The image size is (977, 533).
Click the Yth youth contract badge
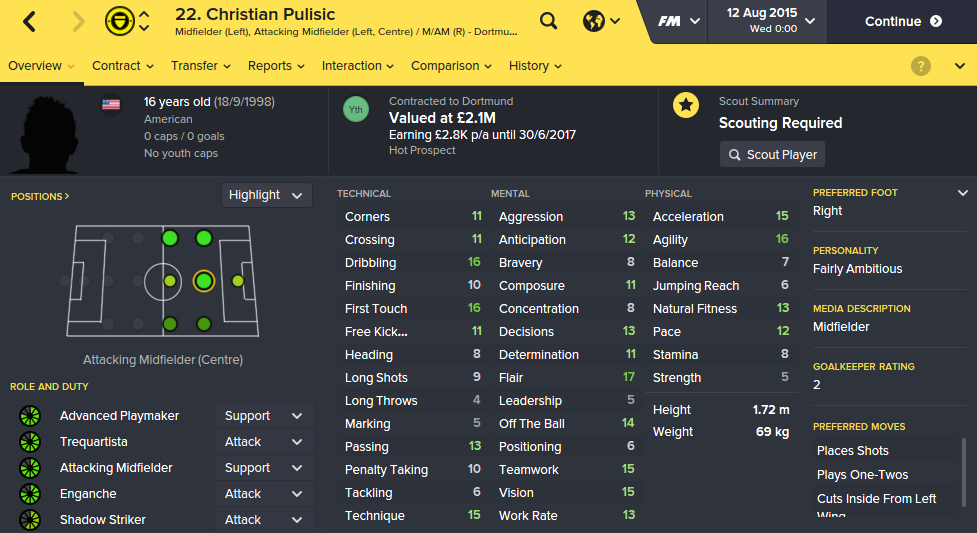point(355,109)
